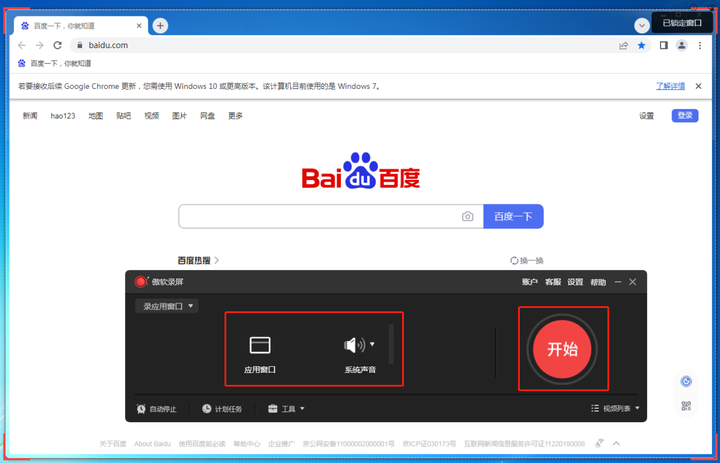Open the 地图 link on Baidu
Image resolution: width=720 pixels, height=463 pixels.
pyautogui.click(x=96, y=116)
